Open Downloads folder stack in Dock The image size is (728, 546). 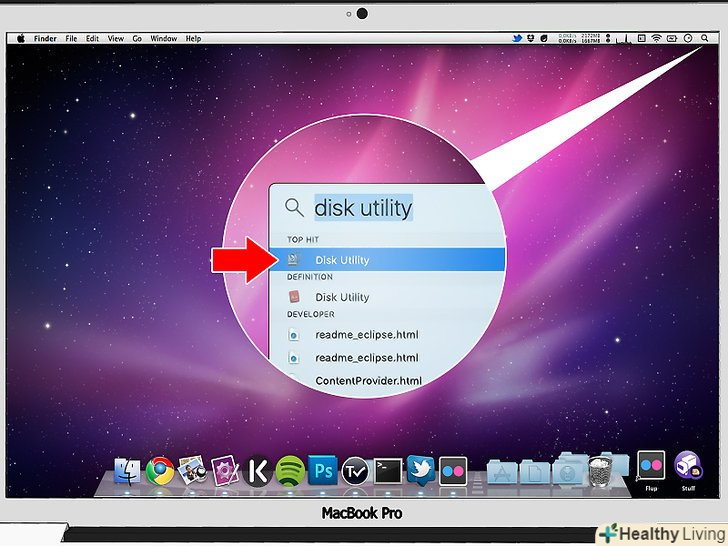(567, 471)
